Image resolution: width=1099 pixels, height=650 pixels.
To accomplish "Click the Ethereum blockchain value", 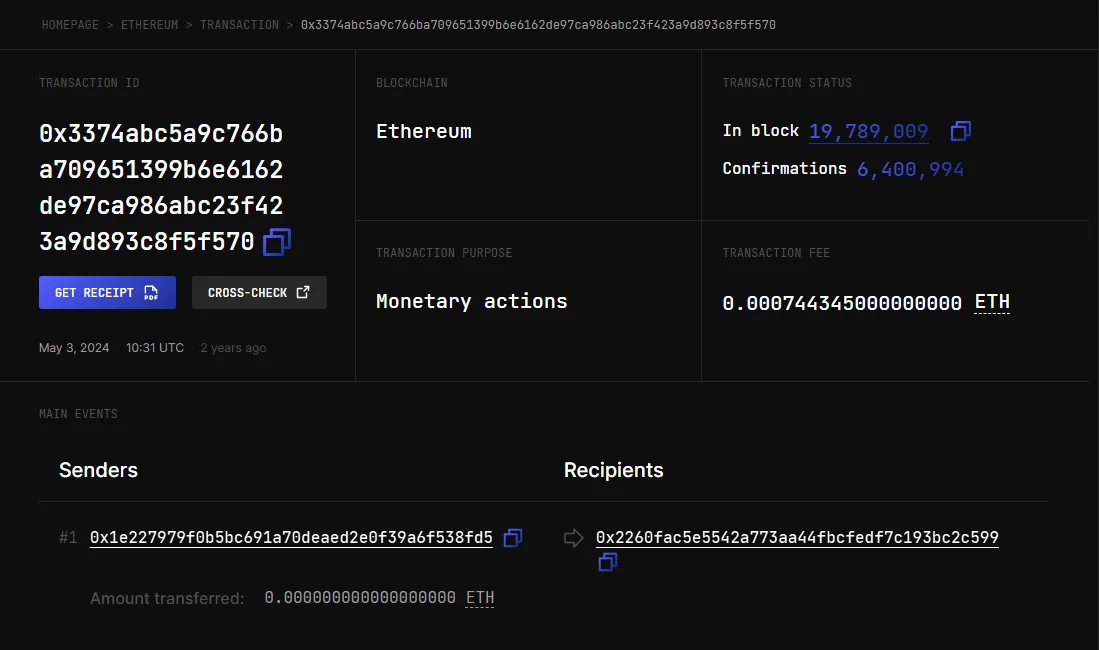I will [424, 131].
